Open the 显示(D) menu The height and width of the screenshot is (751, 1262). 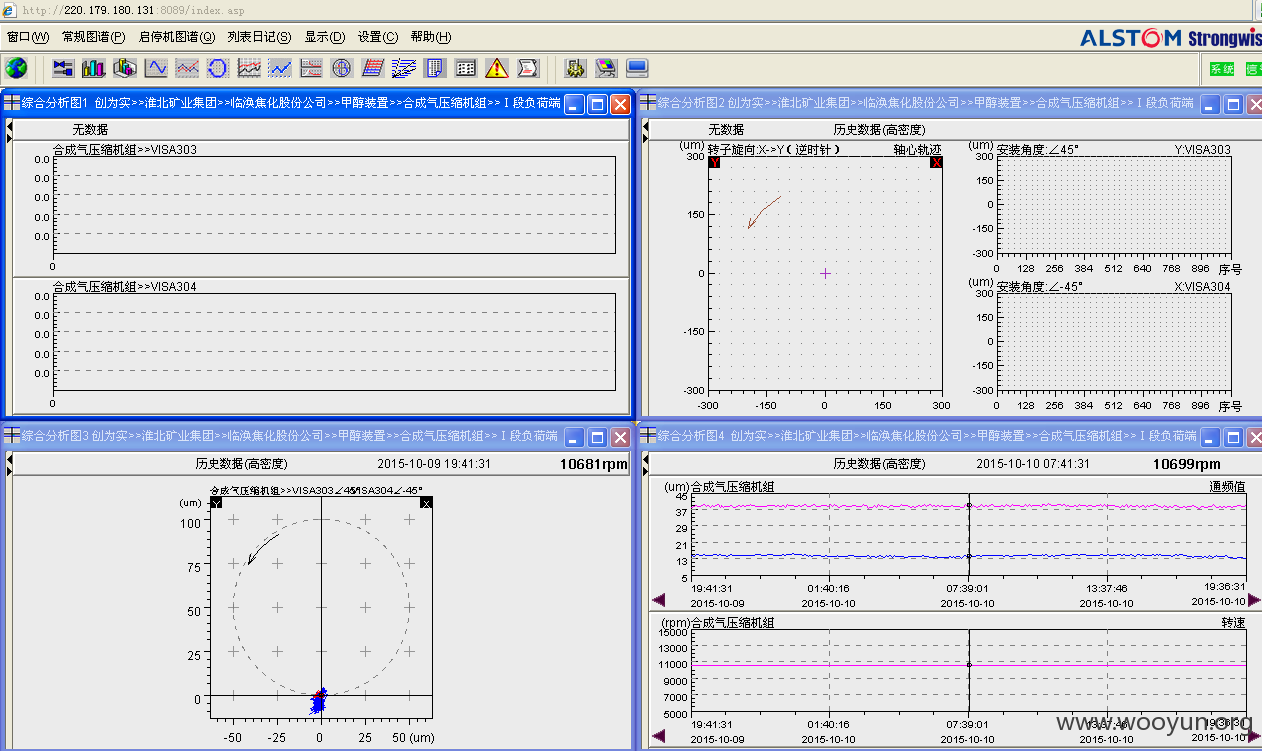(x=325, y=37)
